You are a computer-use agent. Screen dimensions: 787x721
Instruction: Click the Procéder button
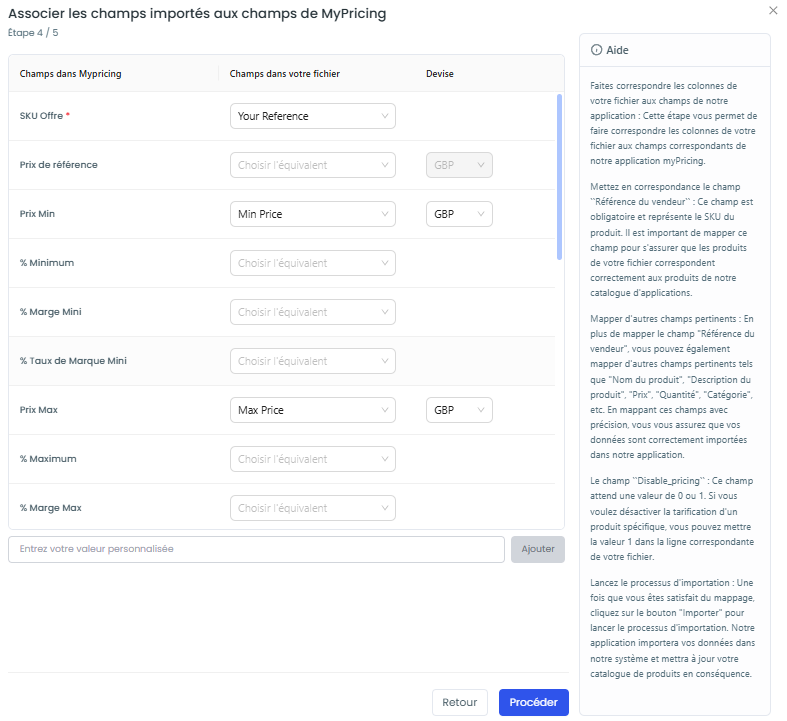[533, 702]
